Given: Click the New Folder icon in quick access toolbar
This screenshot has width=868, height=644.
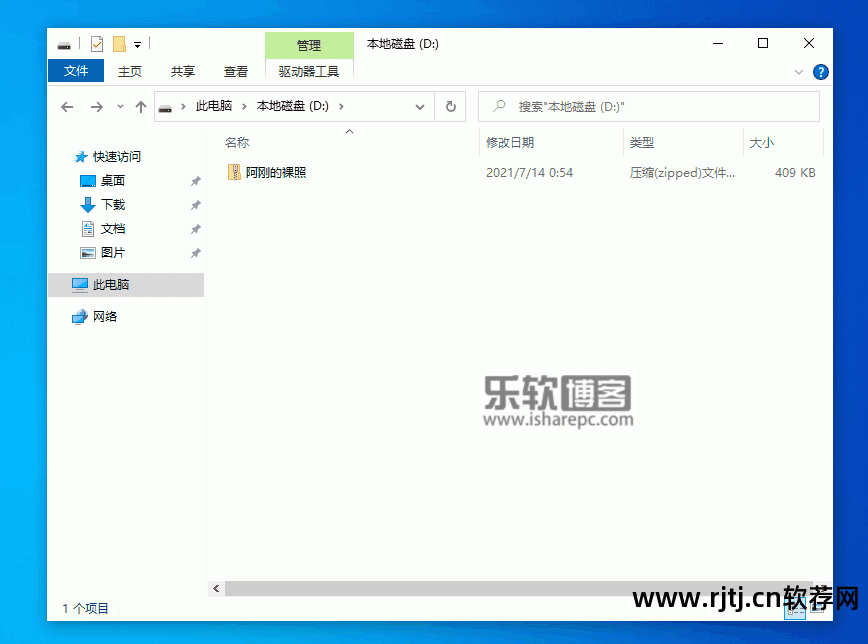Looking at the screenshot, I should [x=117, y=44].
